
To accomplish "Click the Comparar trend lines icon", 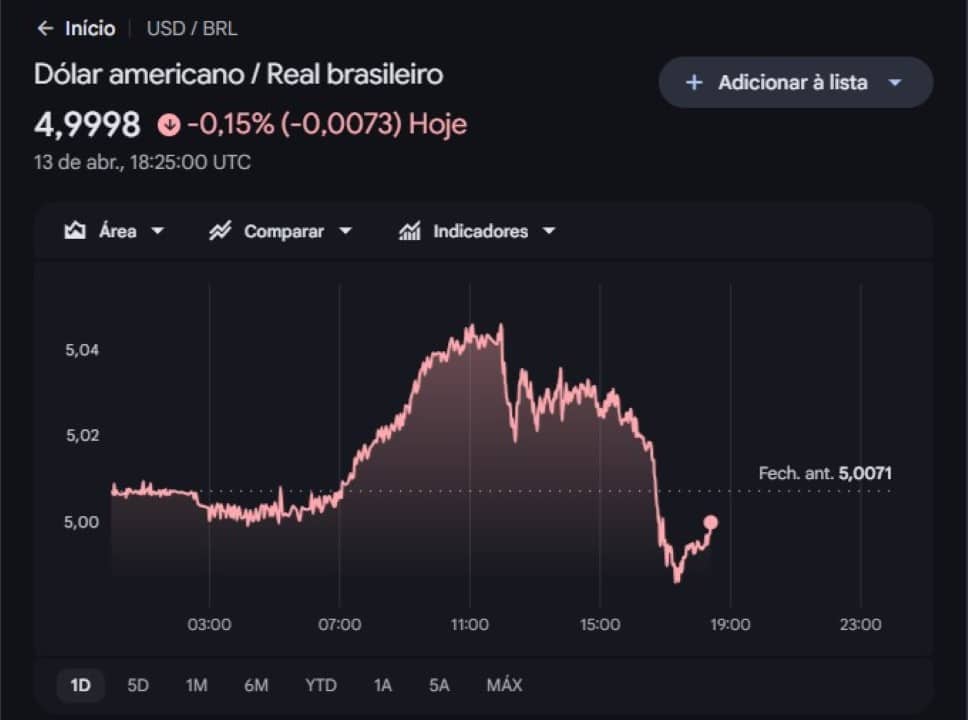I will coord(220,231).
